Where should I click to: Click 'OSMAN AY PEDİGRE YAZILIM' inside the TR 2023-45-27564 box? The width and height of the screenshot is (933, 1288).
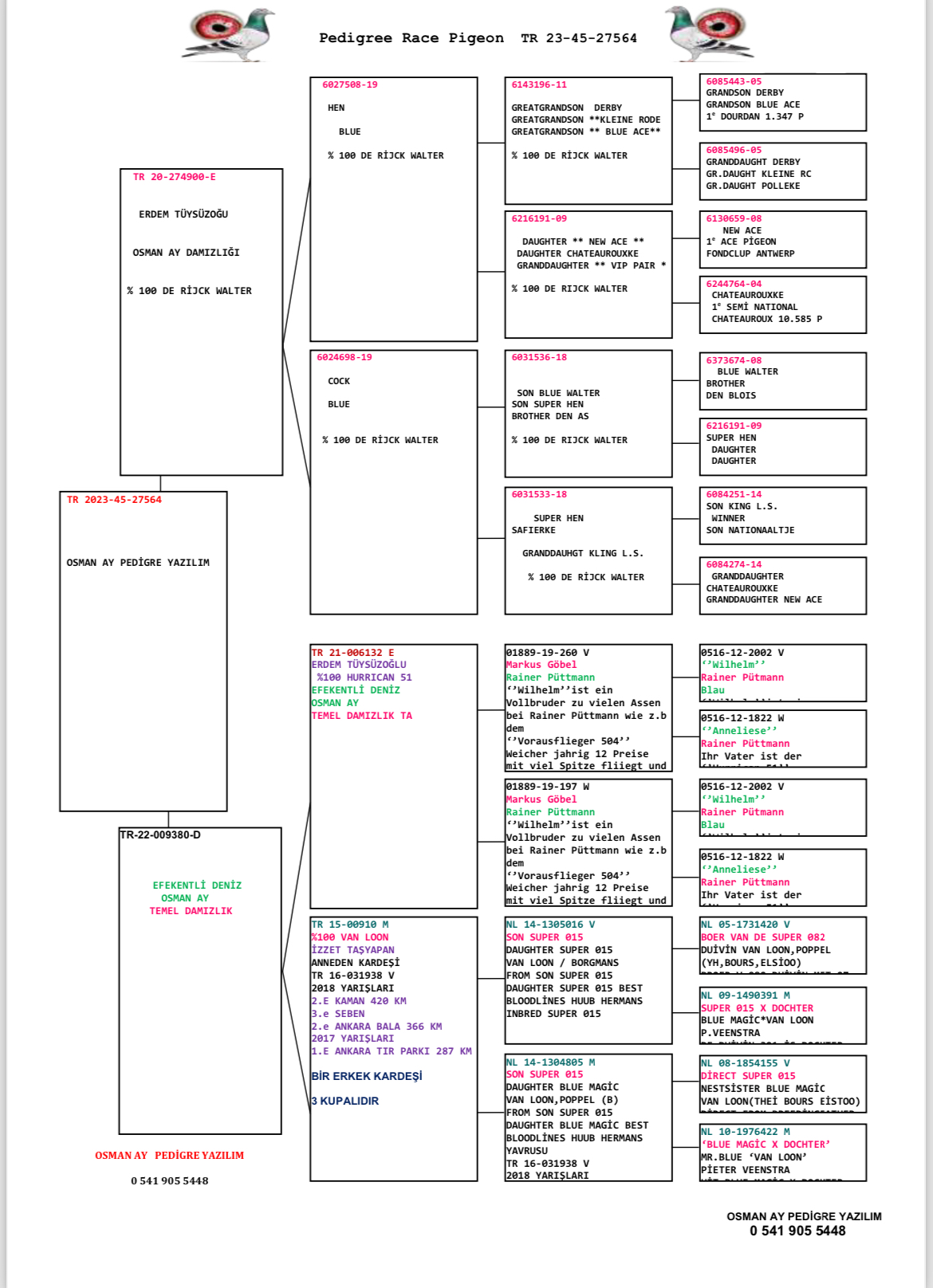pos(138,563)
